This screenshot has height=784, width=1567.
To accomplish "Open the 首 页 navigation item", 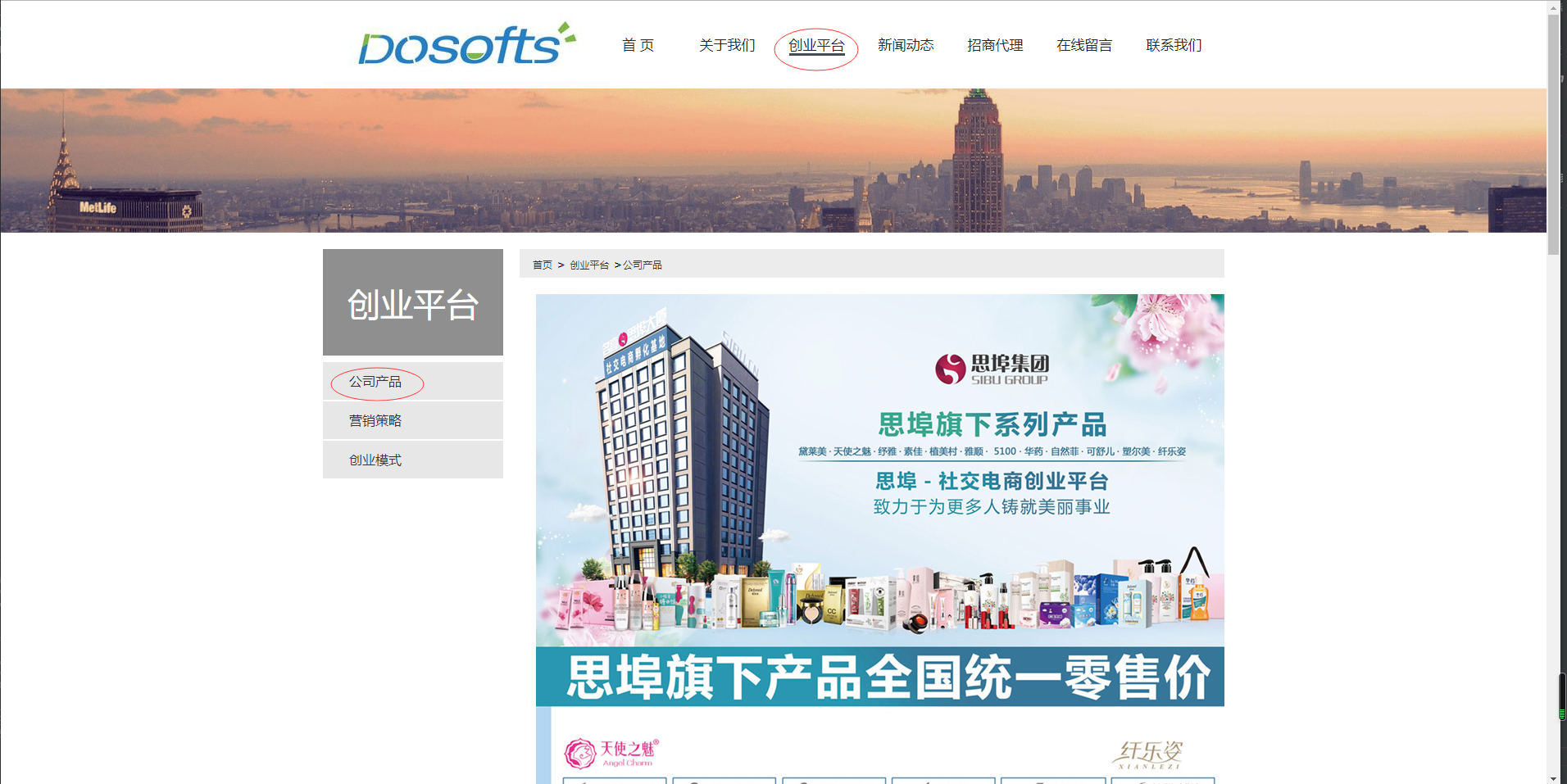I will 638,45.
